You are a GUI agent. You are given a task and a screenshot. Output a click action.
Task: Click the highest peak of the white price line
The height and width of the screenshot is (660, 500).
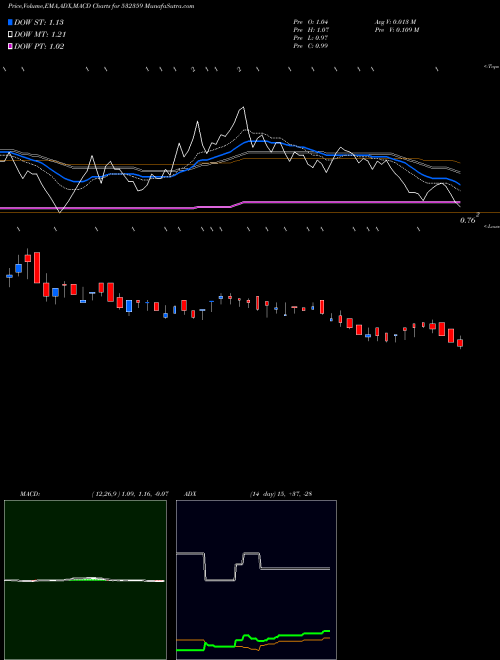(243, 108)
